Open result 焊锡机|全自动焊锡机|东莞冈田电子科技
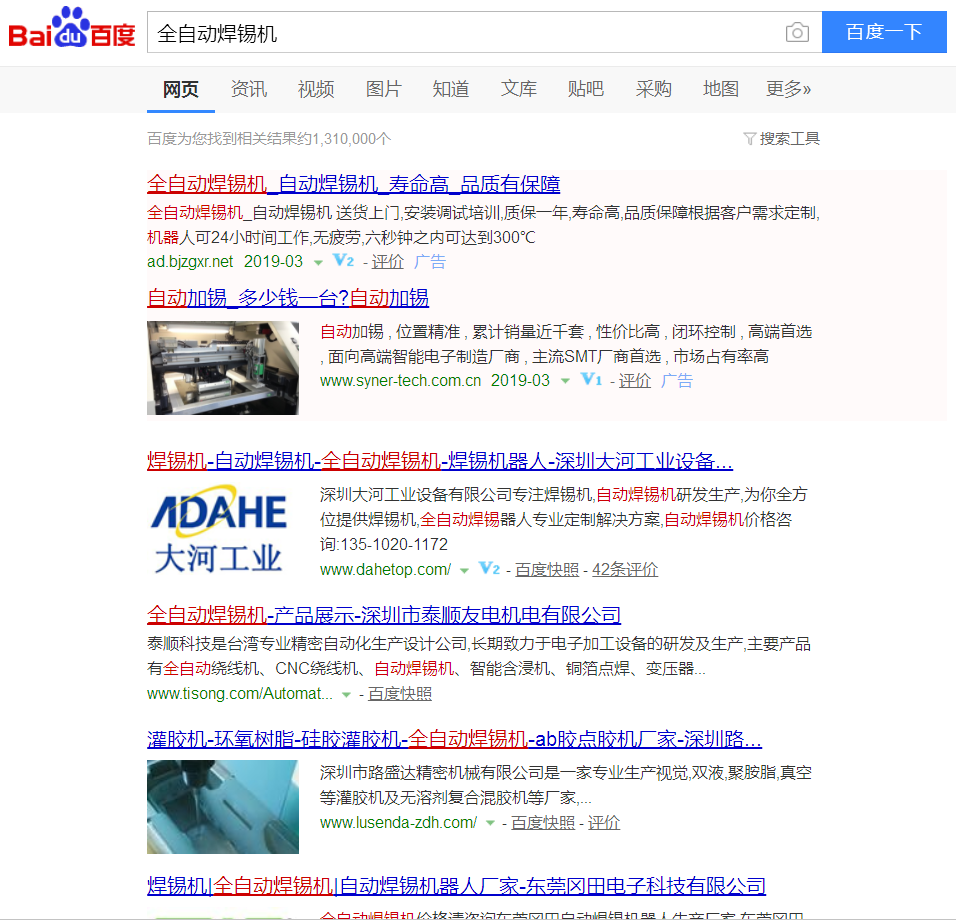Image resolution: width=956 pixels, height=921 pixels. (456, 886)
